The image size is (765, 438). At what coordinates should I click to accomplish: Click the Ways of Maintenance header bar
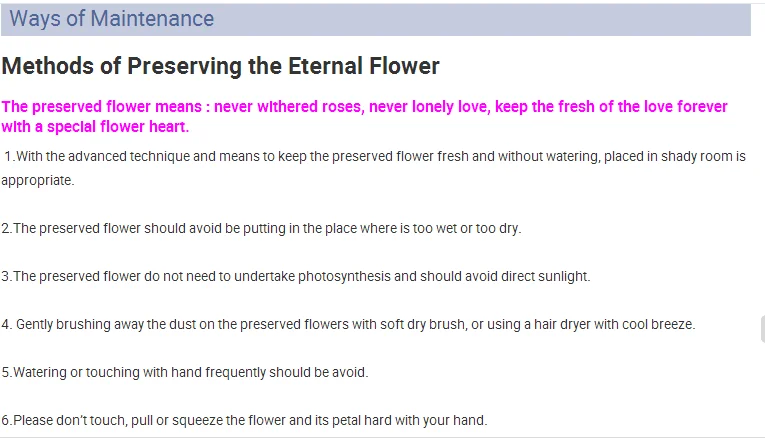click(x=376, y=20)
